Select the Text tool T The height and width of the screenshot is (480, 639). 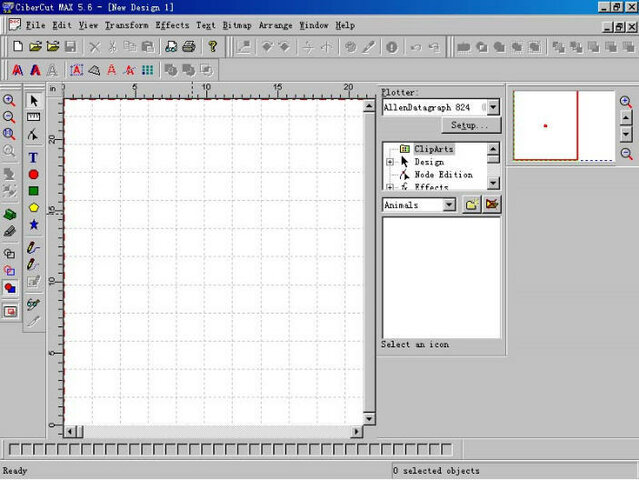[x=33, y=158]
